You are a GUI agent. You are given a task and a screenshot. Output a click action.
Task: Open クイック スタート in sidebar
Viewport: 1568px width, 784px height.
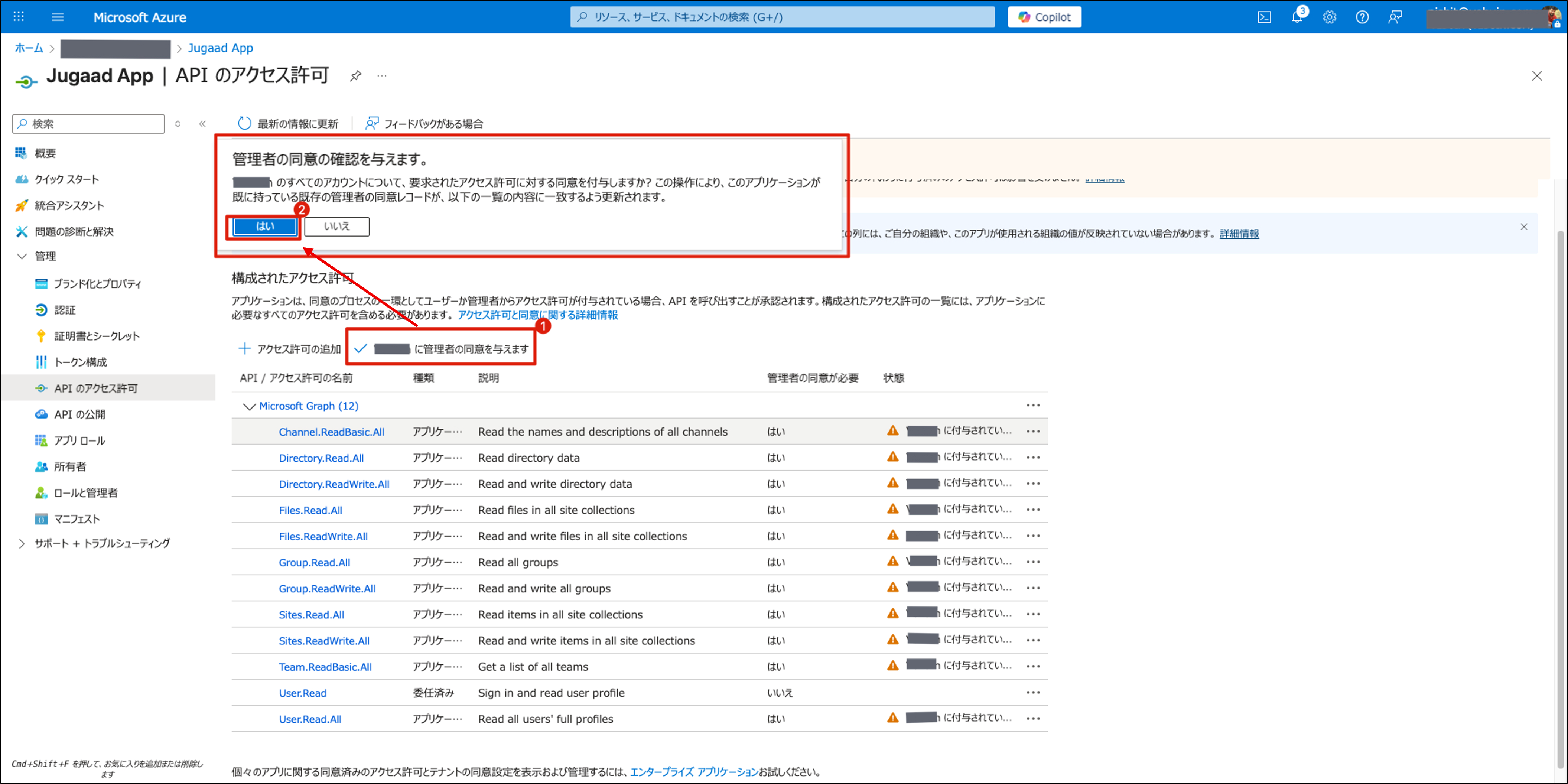[x=66, y=179]
